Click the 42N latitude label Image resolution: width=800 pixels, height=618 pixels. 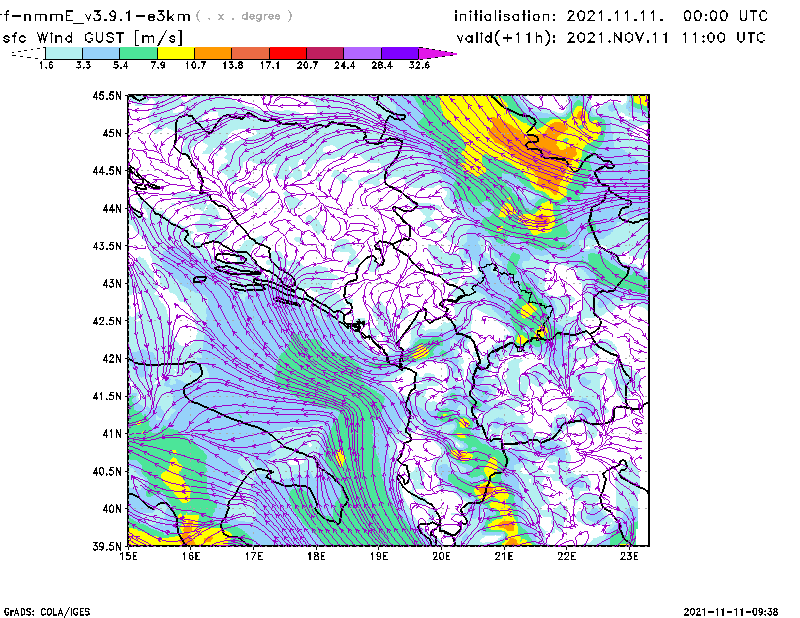112,358
